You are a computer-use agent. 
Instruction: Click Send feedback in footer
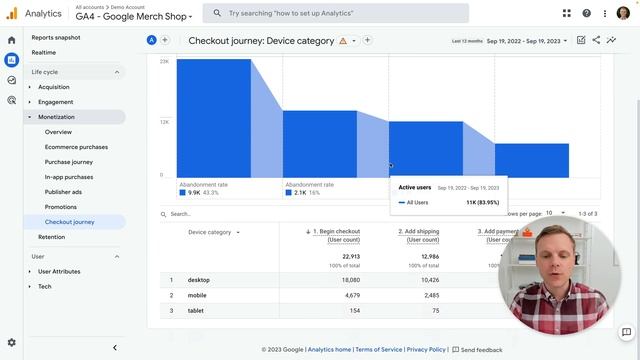click(477, 350)
